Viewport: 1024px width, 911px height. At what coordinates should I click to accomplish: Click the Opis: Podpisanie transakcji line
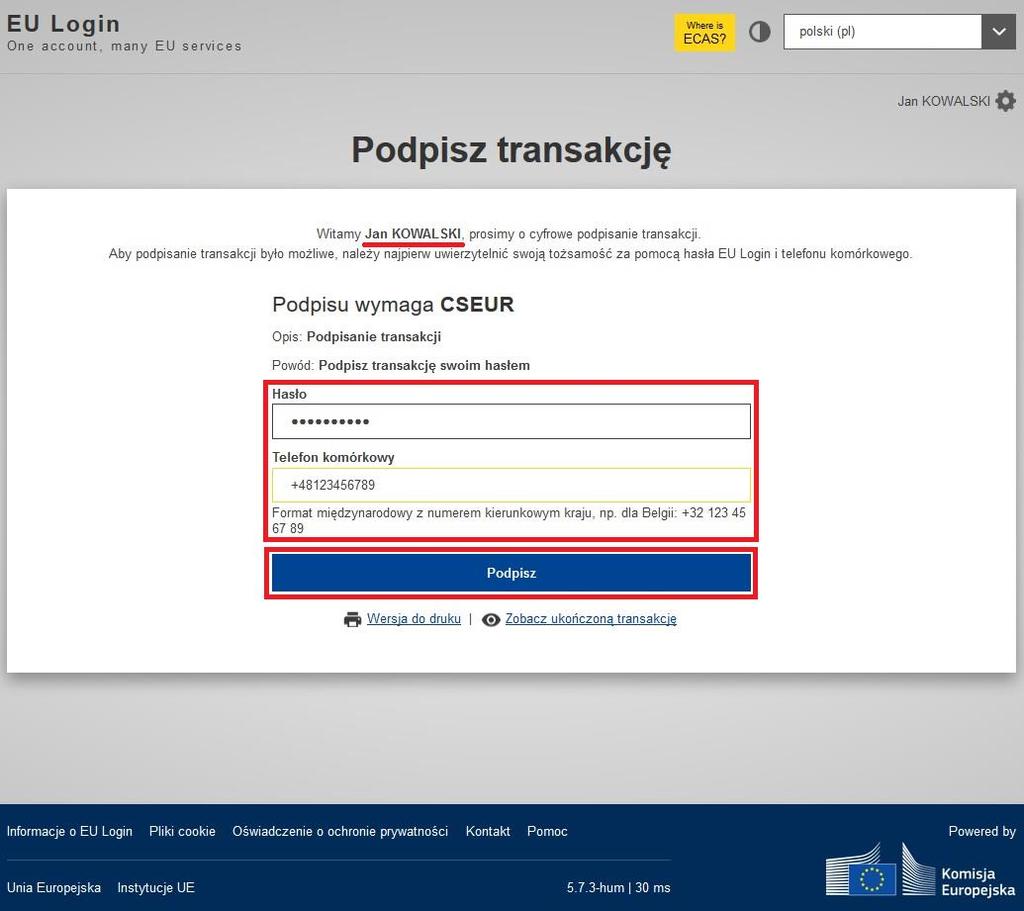click(x=357, y=336)
